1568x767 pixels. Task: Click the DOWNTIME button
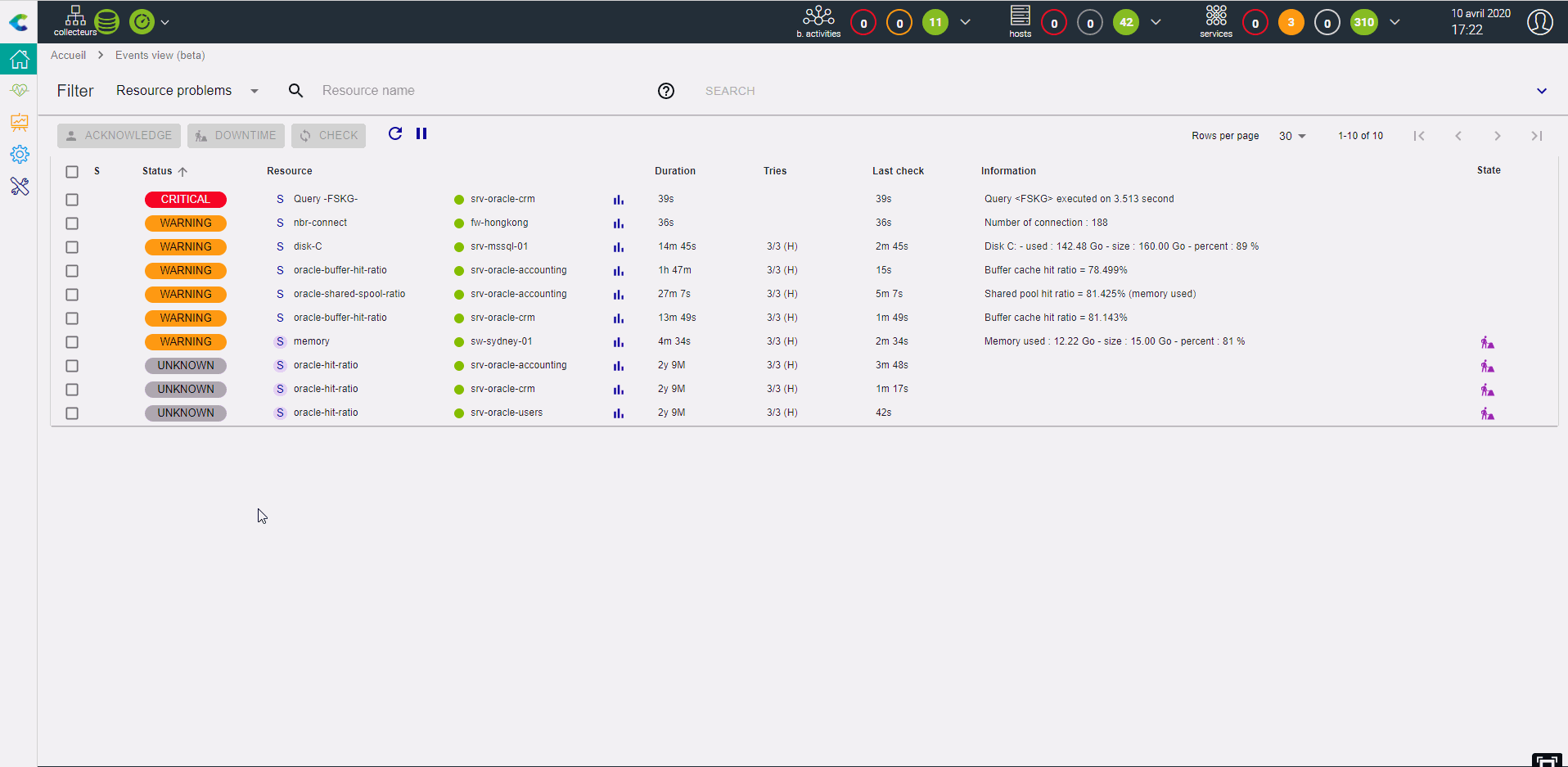pos(236,136)
